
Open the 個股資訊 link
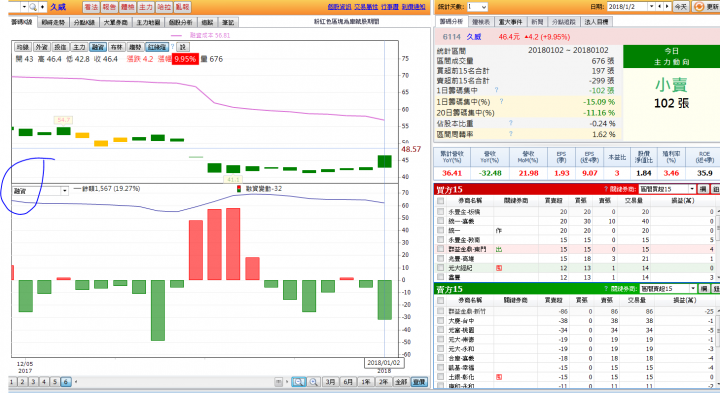[339, 7]
